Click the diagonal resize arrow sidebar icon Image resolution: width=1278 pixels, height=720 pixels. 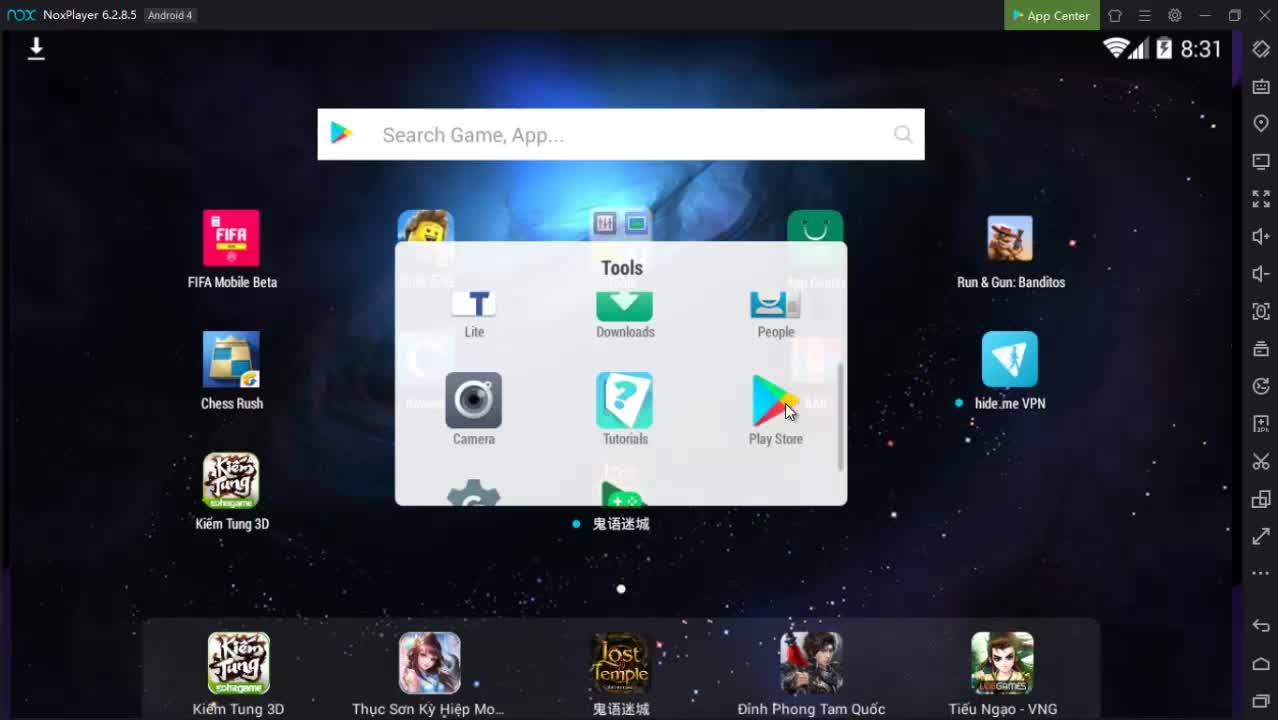[x=1261, y=537]
